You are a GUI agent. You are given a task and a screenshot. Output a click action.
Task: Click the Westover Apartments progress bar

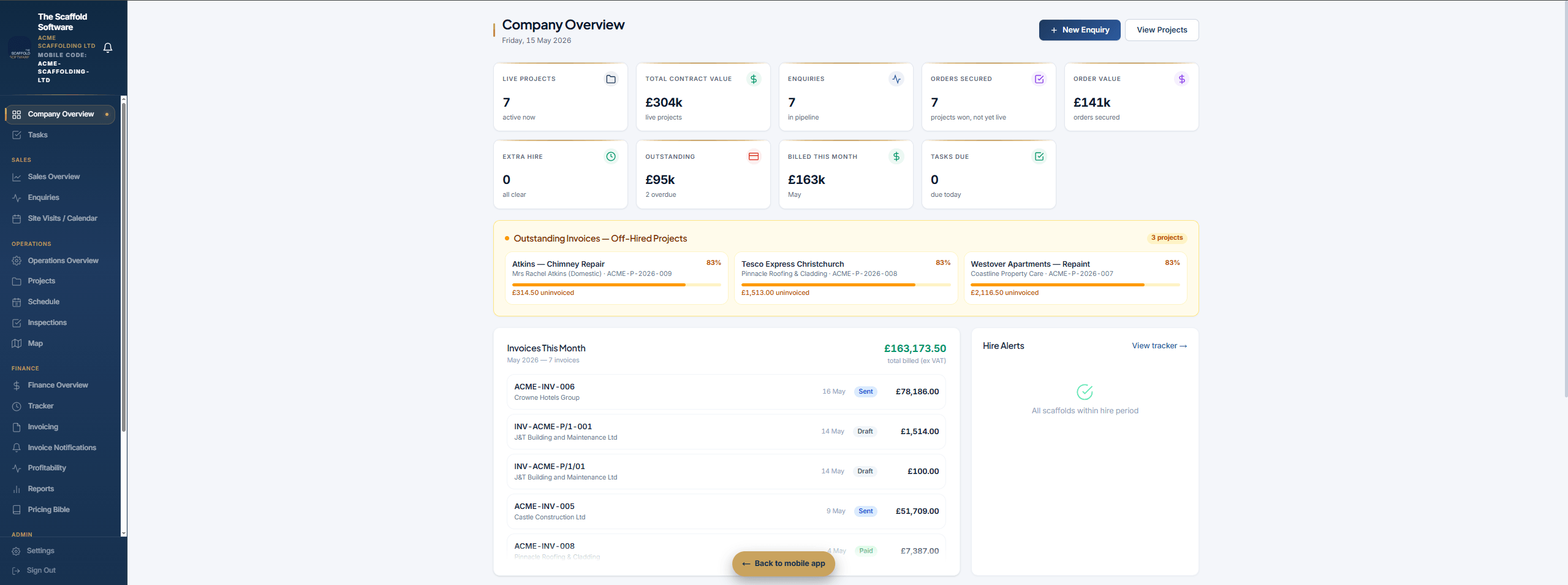(x=1075, y=285)
